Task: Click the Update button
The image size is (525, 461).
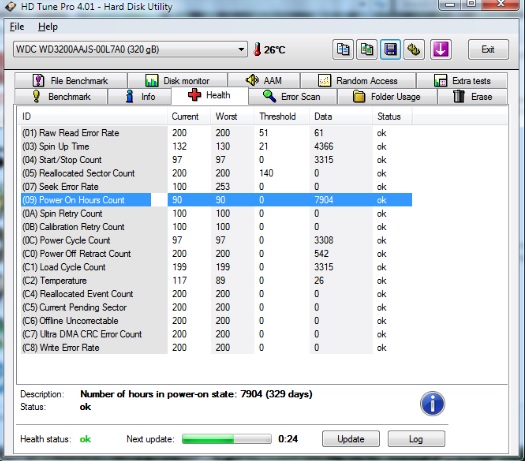Action: [351, 439]
